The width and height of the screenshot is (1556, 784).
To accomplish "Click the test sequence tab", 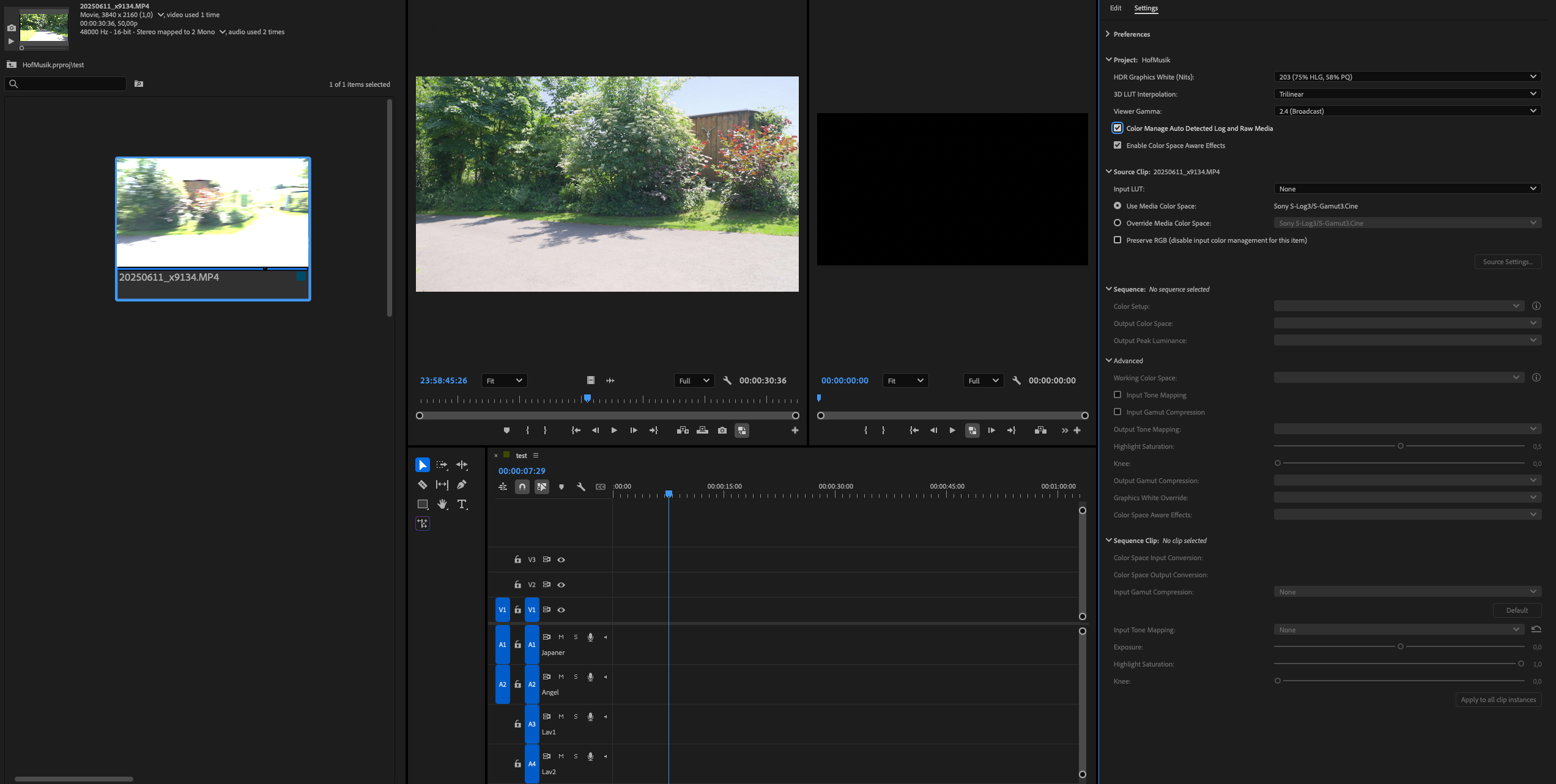I will [x=521, y=455].
